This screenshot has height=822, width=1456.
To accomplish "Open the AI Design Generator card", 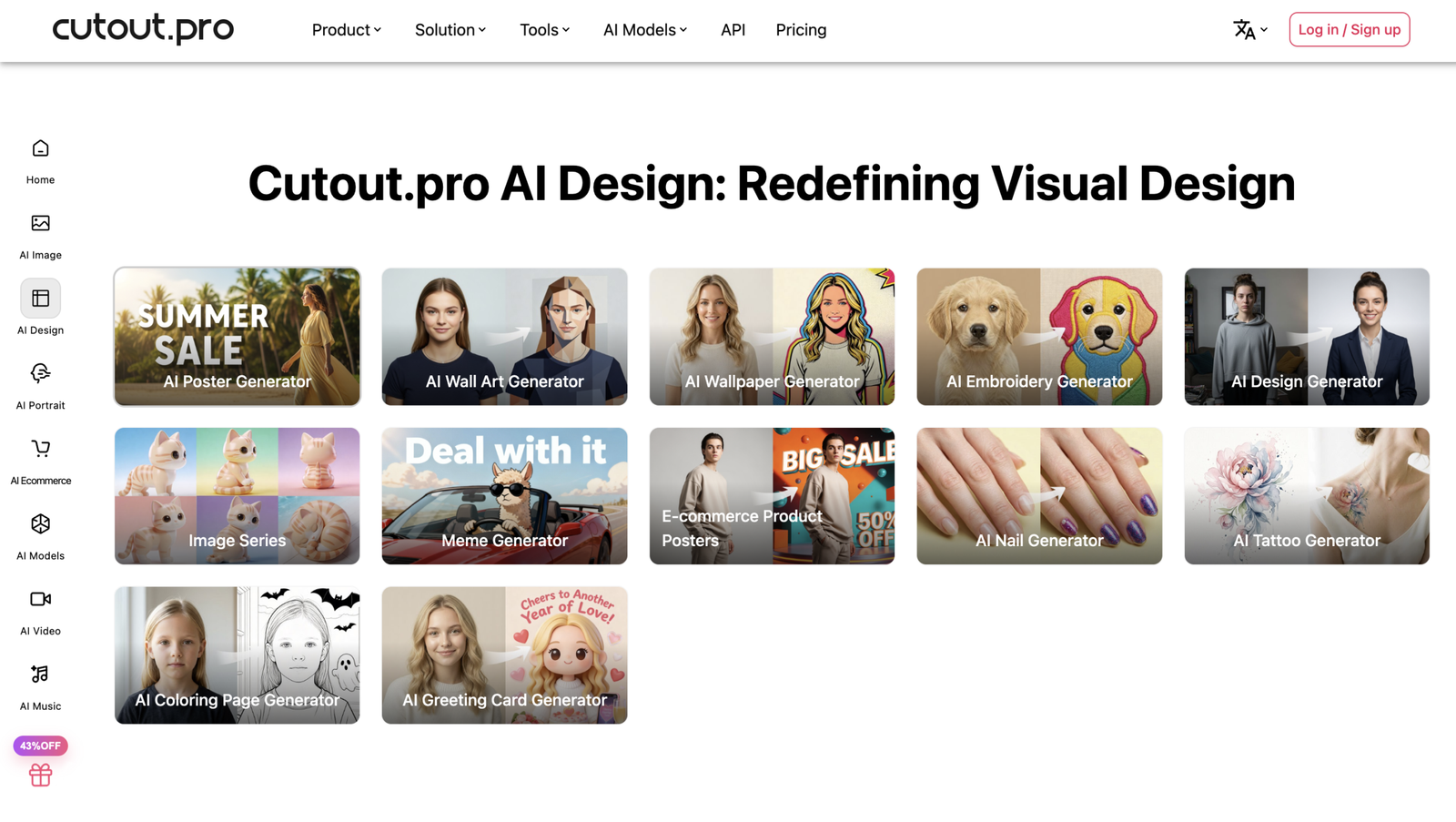I will tap(1307, 337).
